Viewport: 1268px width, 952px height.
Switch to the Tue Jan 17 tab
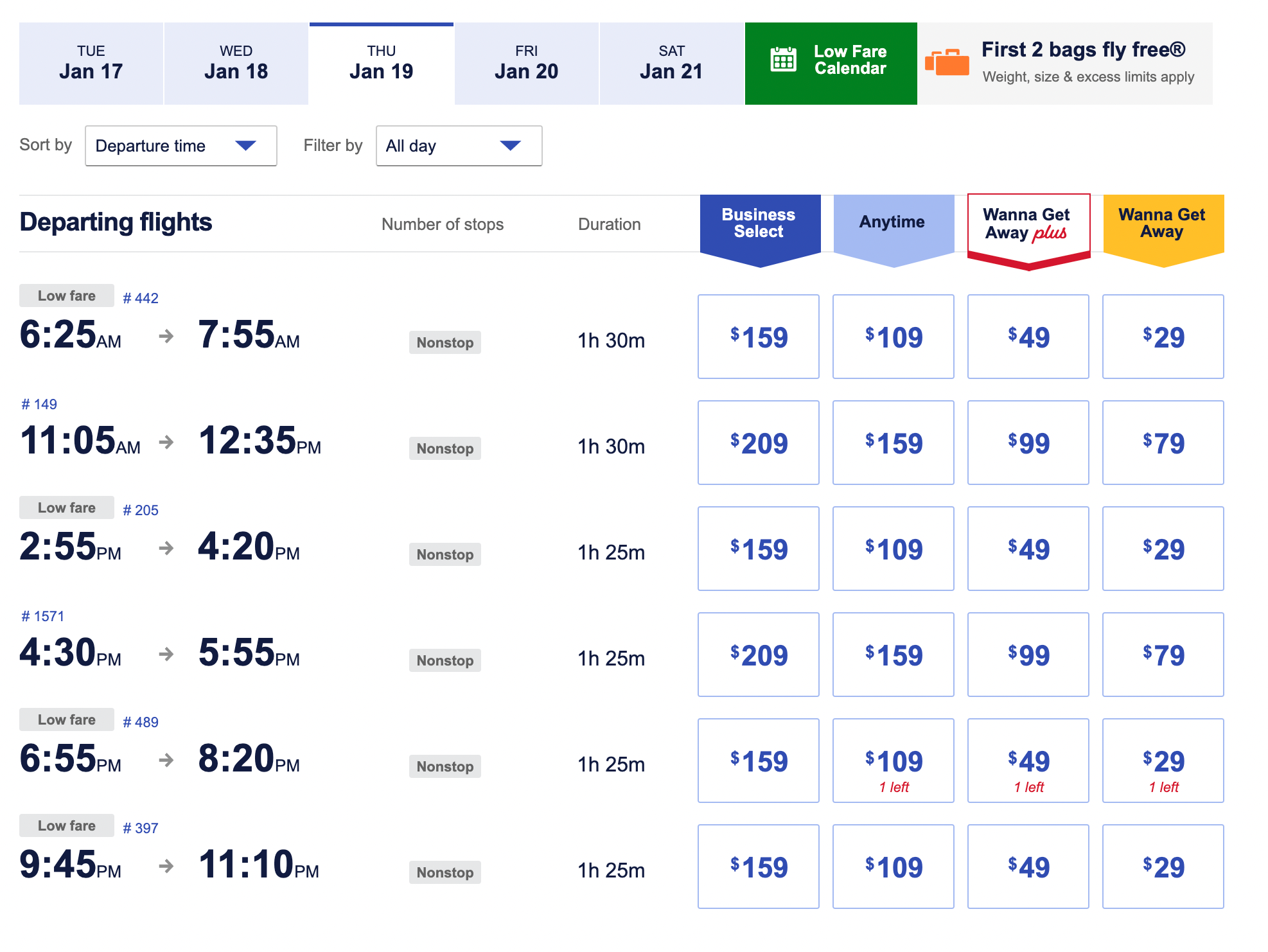click(91, 63)
